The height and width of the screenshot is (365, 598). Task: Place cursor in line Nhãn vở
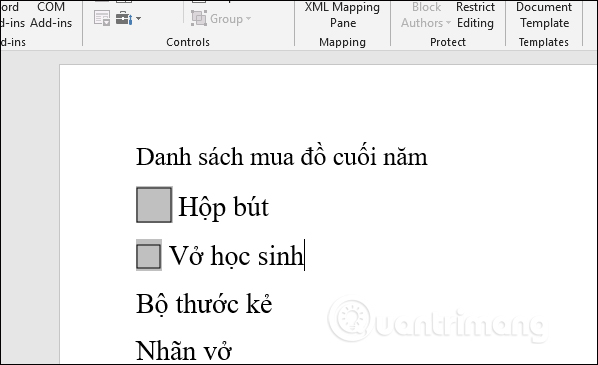[183, 350]
